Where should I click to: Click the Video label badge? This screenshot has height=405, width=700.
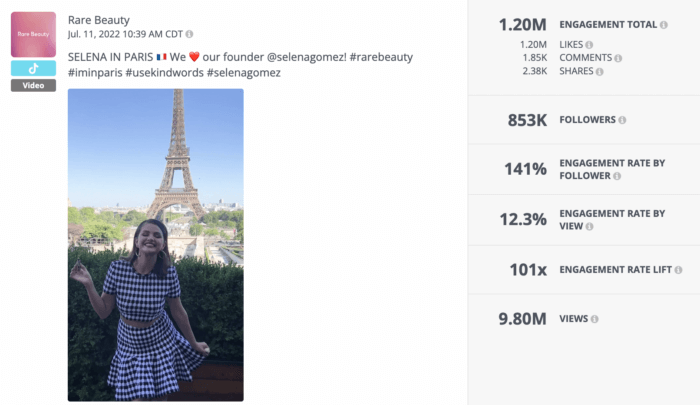click(33, 85)
